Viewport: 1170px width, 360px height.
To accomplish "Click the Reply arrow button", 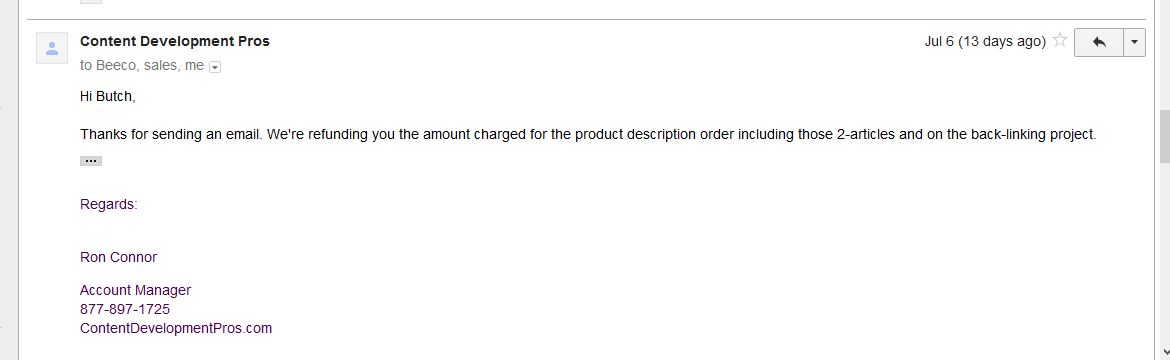I will pos(1098,42).
